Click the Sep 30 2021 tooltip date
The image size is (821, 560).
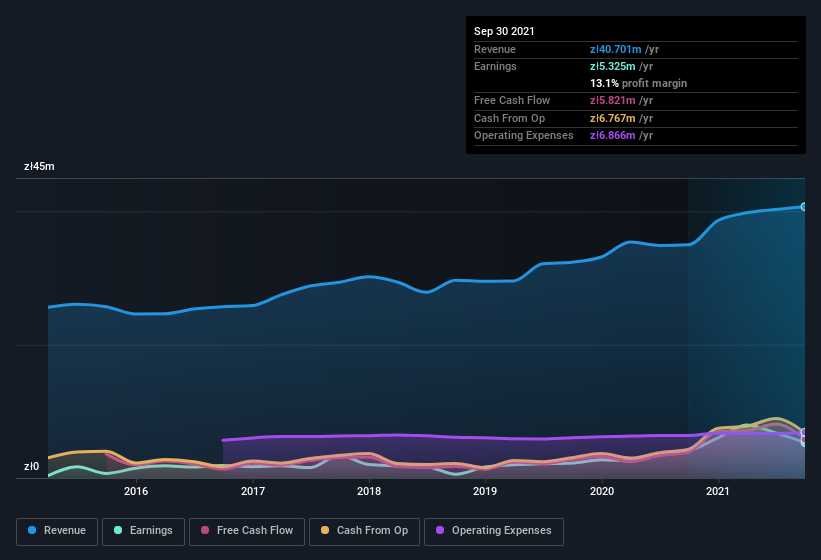tap(504, 31)
